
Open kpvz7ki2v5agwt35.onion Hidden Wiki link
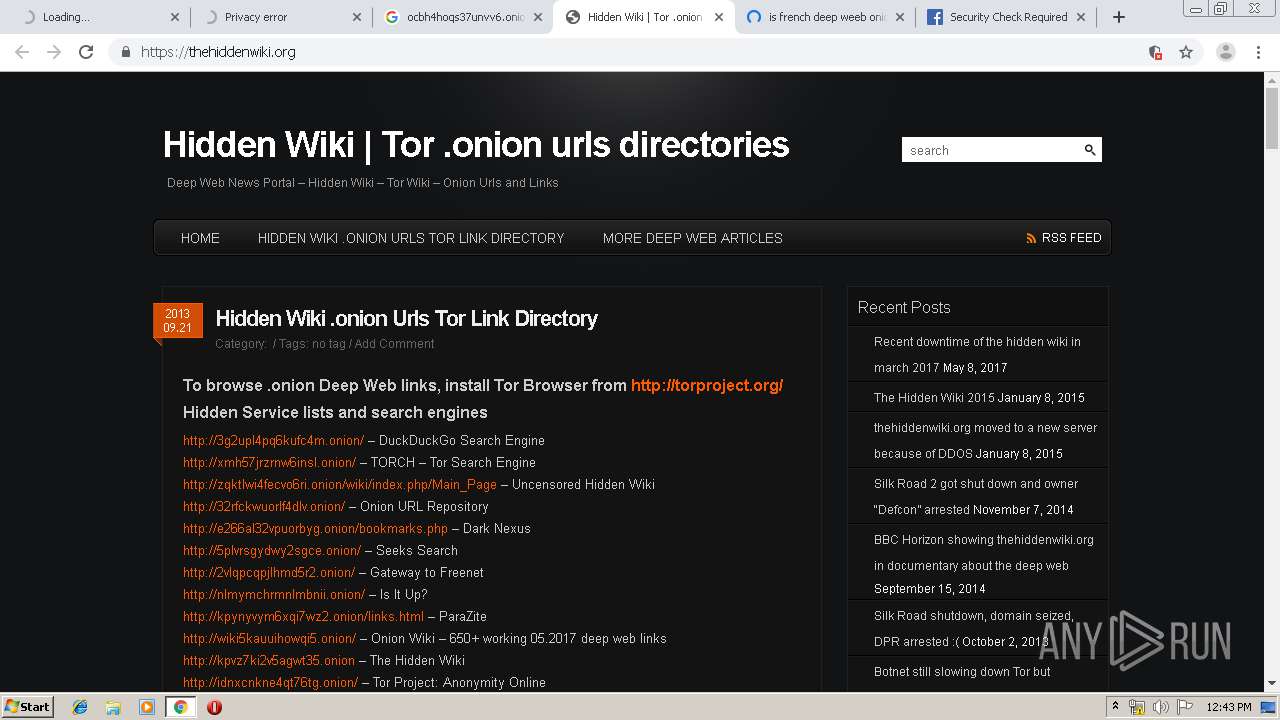point(269,661)
